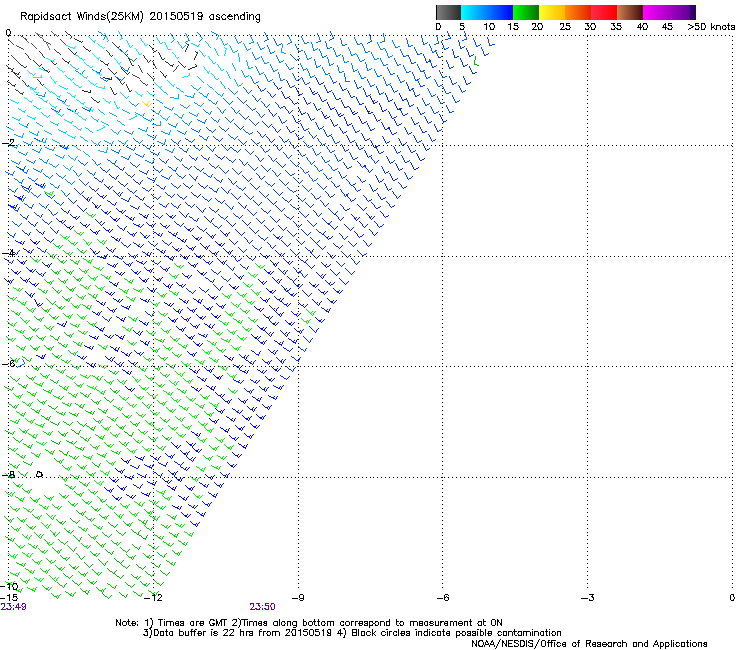Click the yellow 20-25 knots legend swatch
The height and width of the screenshot is (650, 740).
(x=552, y=12)
